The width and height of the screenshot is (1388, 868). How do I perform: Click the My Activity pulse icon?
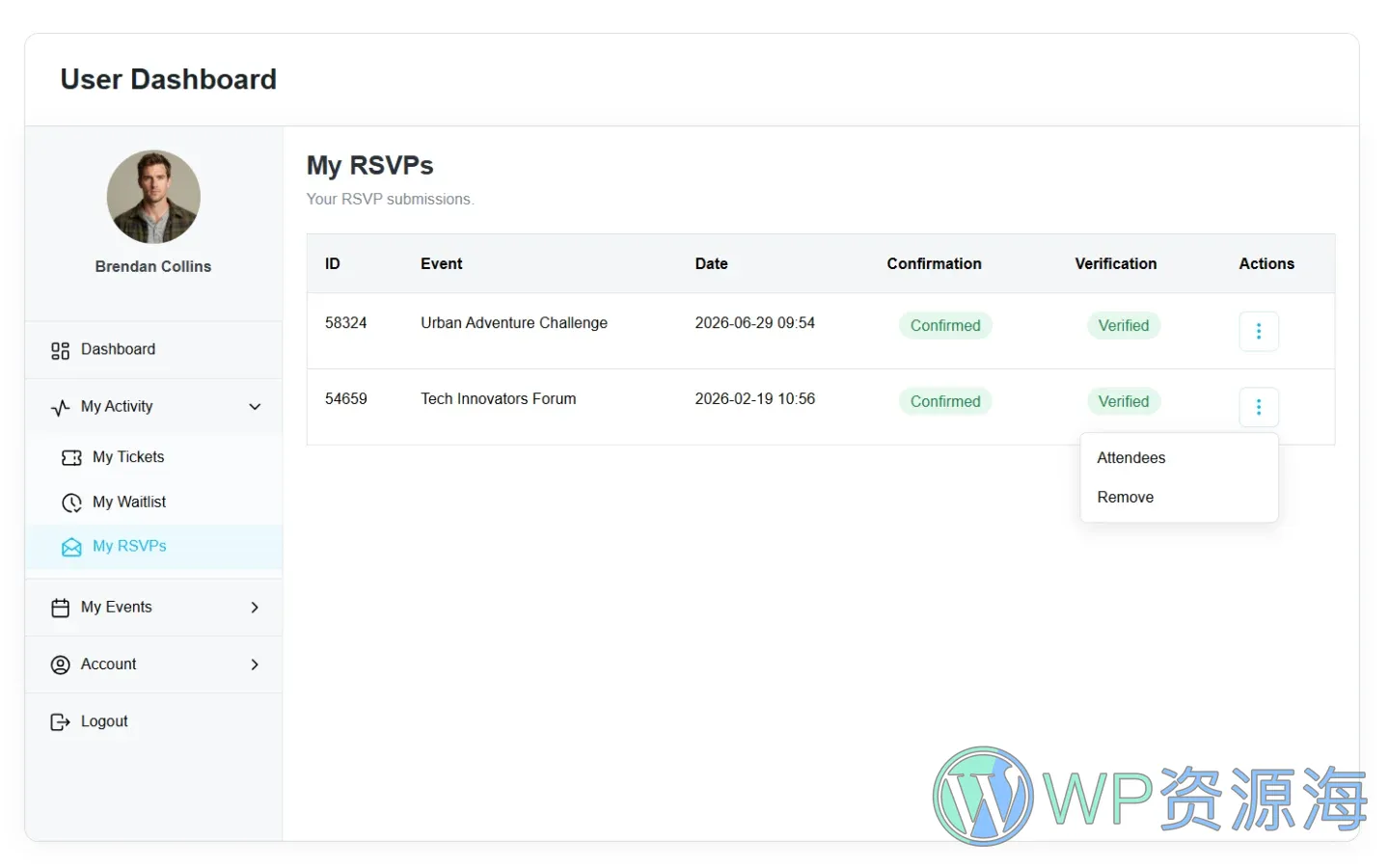60,407
